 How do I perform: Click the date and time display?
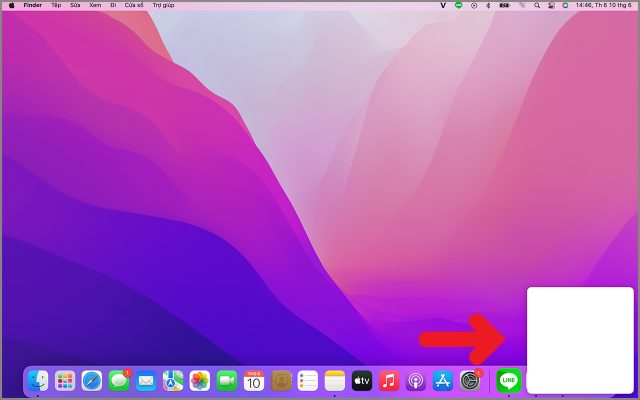click(x=603, y=5)
